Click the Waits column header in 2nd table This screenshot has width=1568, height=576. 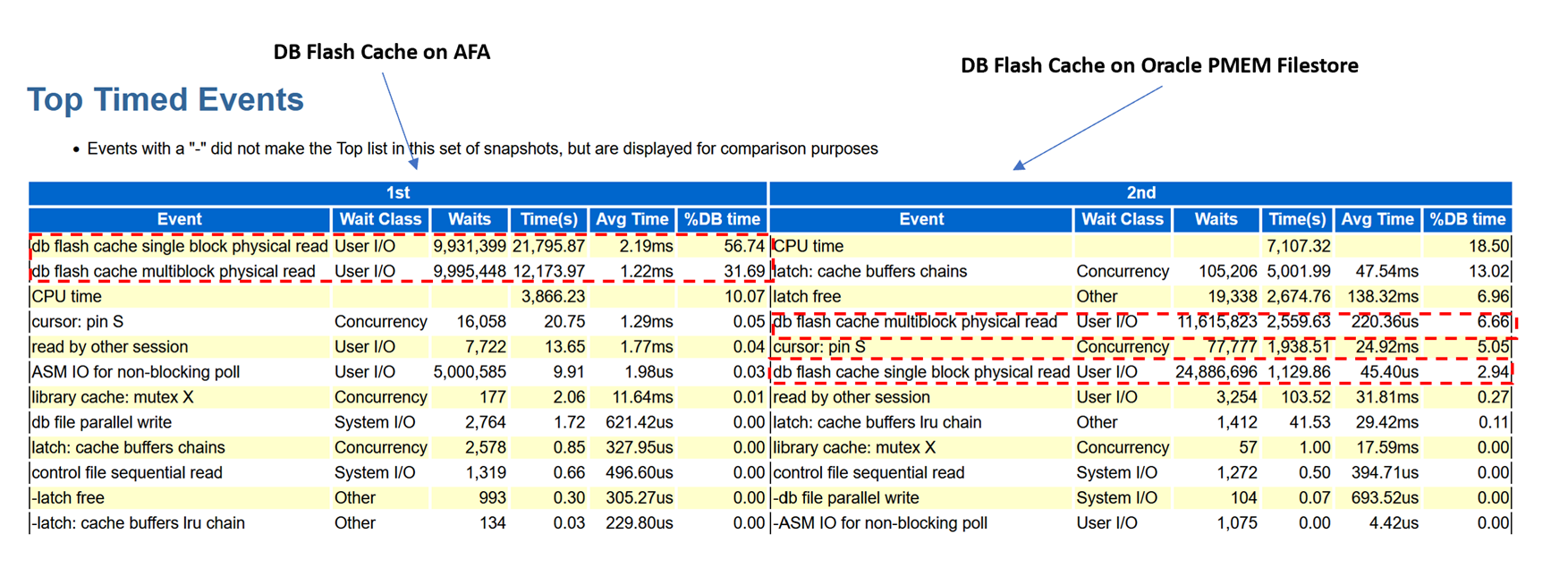click(1216, 219)
